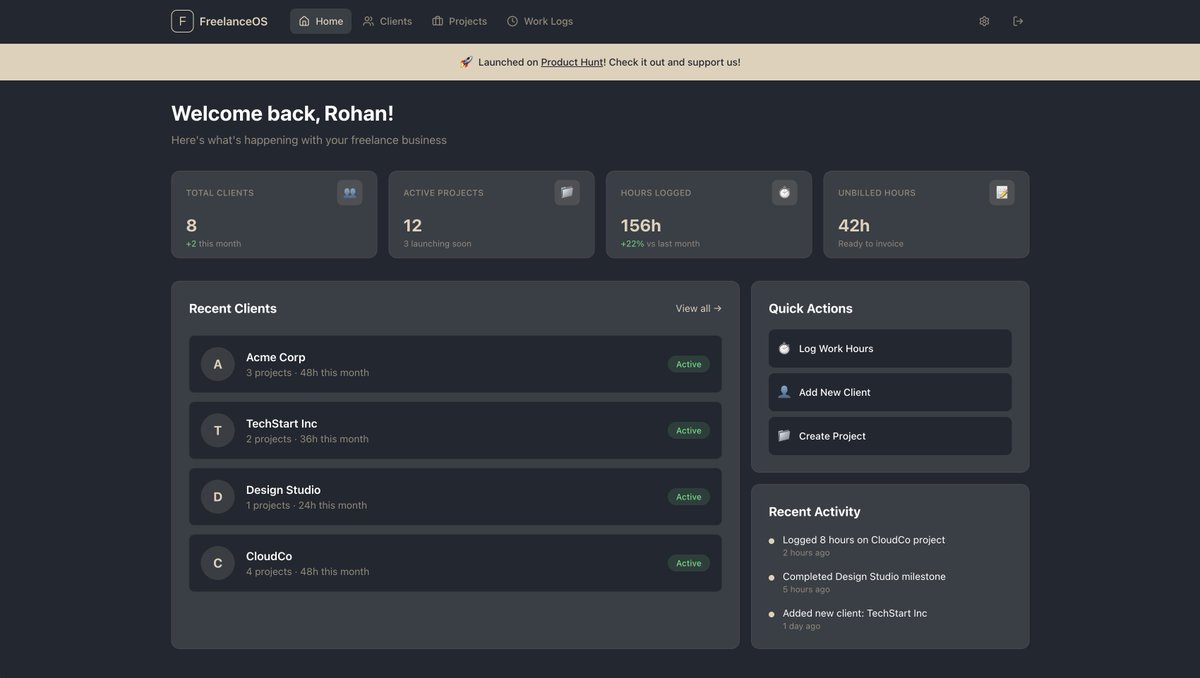Click "1 projects · 24h this month" text
The width and height of the screenshot is (1200, 678).
(307, 506)
